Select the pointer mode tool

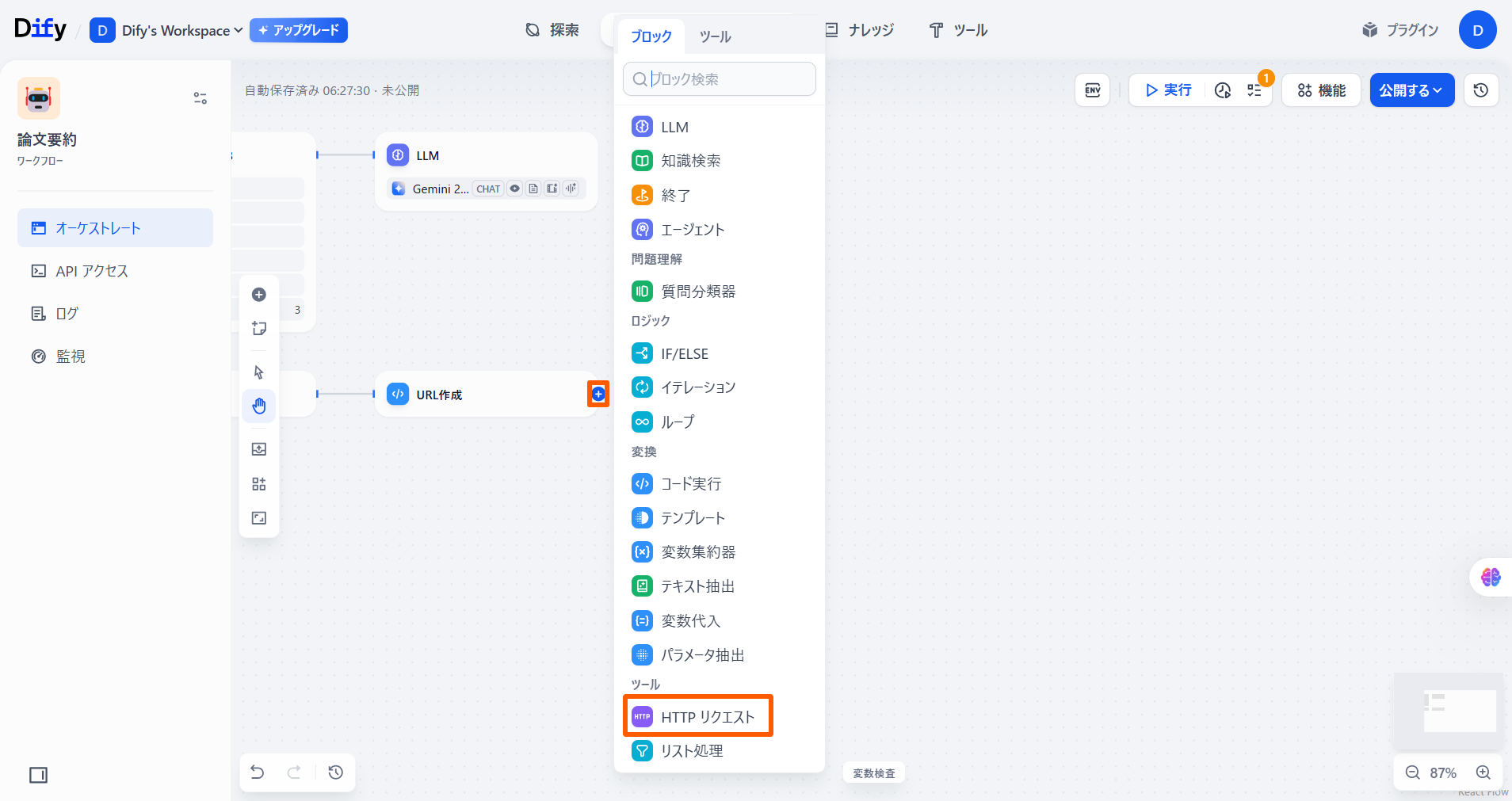click(259, 372)
